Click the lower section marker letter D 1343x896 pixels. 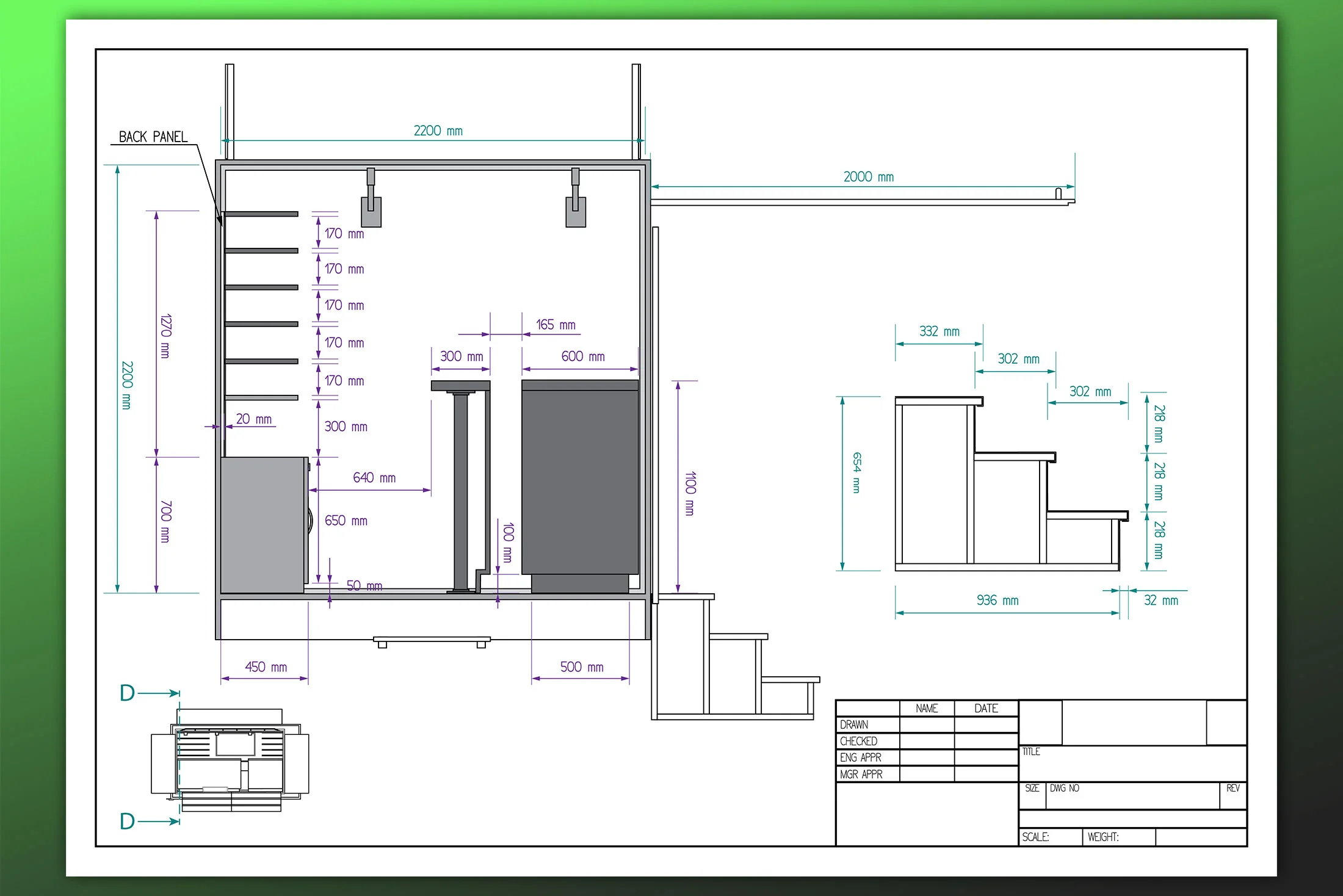point(128,822)
